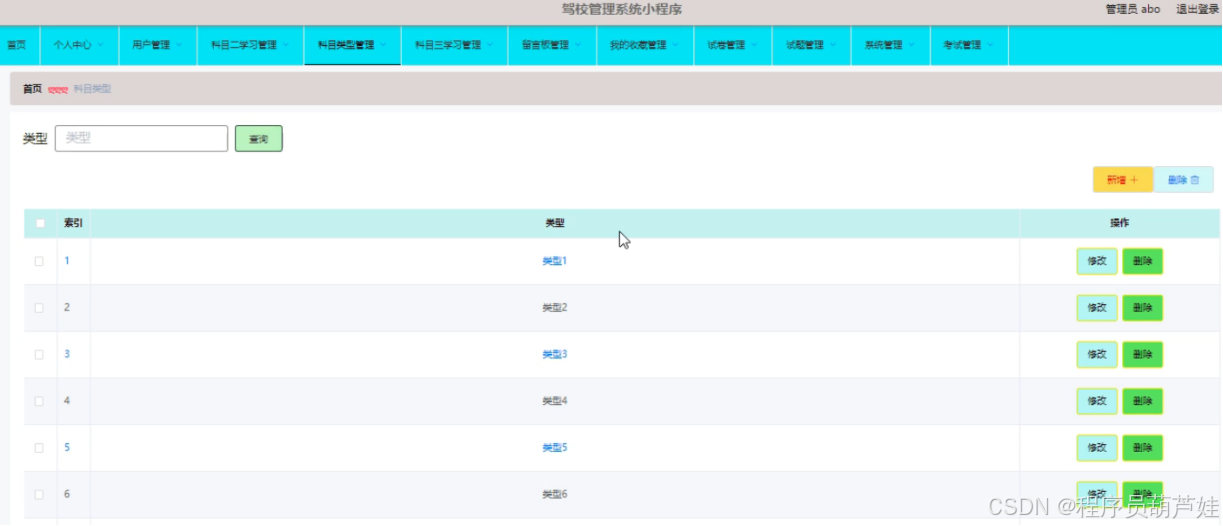This screenshot has width=1223, height=526.
Task: Click the 管理员 abo user label
Action: click(1133, 9)
